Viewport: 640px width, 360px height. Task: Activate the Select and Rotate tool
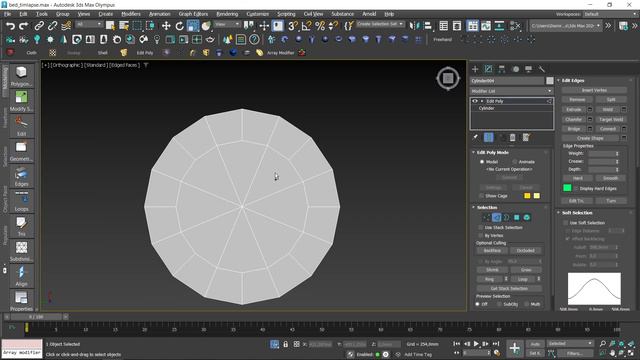pos(179,26)
